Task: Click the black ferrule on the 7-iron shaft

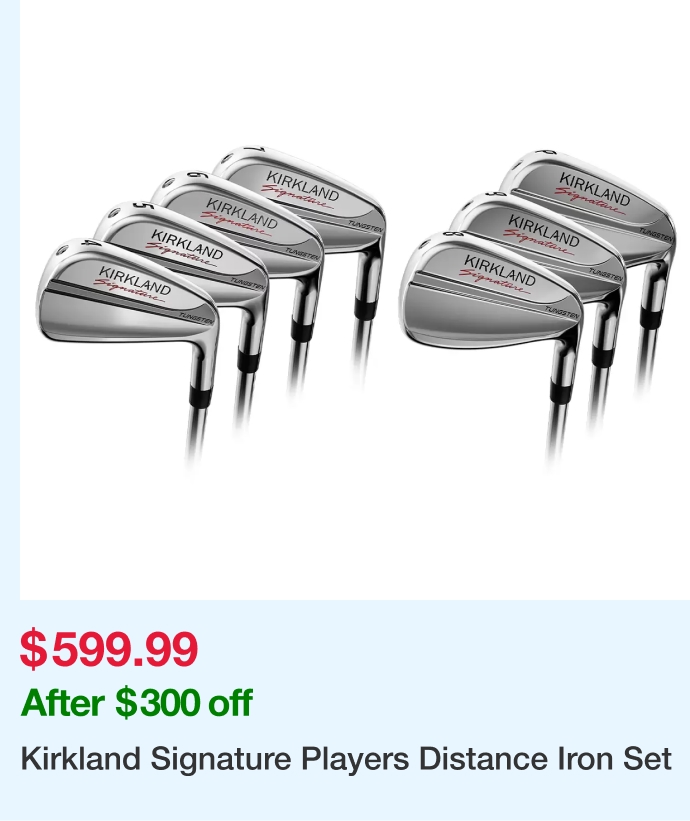Action: (366, 309)
